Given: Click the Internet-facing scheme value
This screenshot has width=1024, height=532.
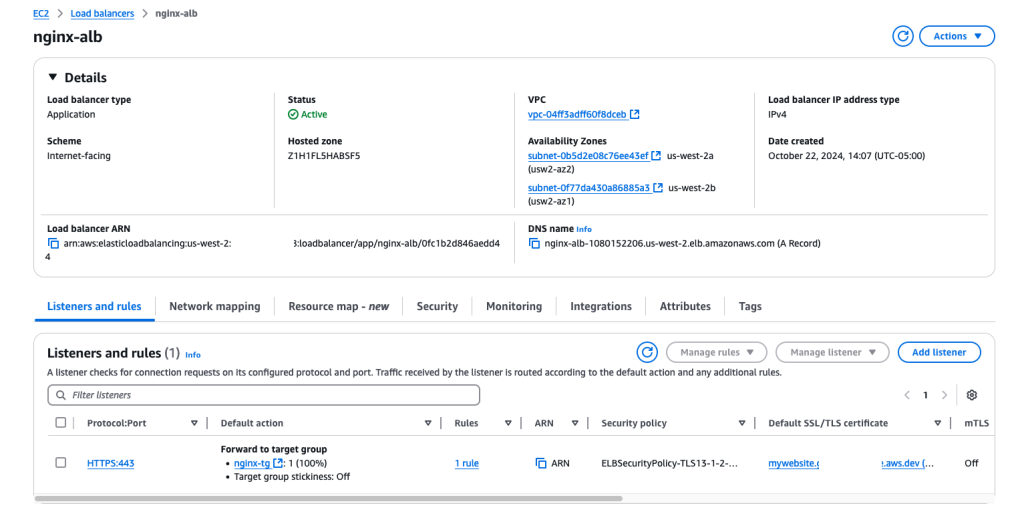Looking at the screenshot, I should (x=78, y=155).
